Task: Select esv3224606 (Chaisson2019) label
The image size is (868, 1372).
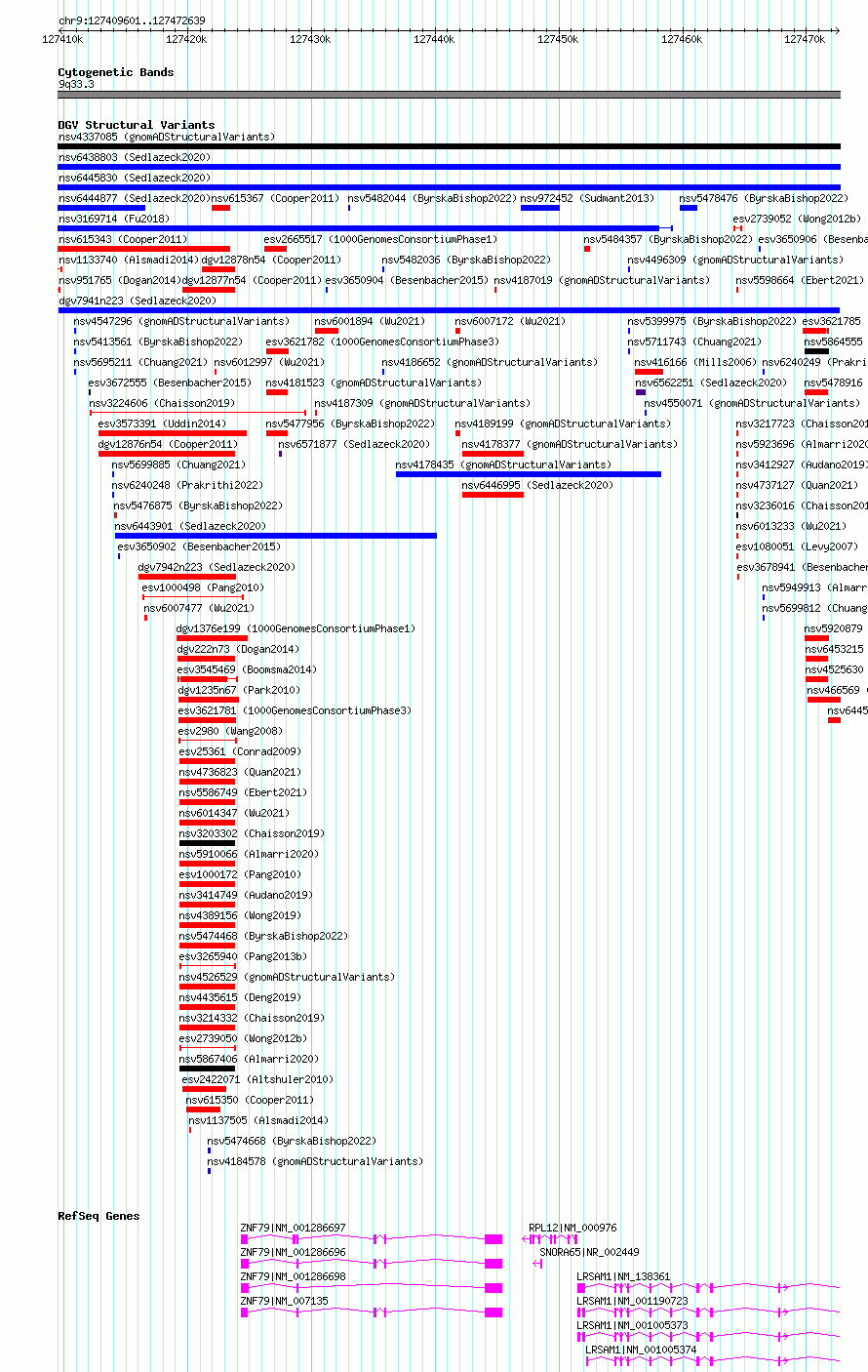Action: pos(162,403)
